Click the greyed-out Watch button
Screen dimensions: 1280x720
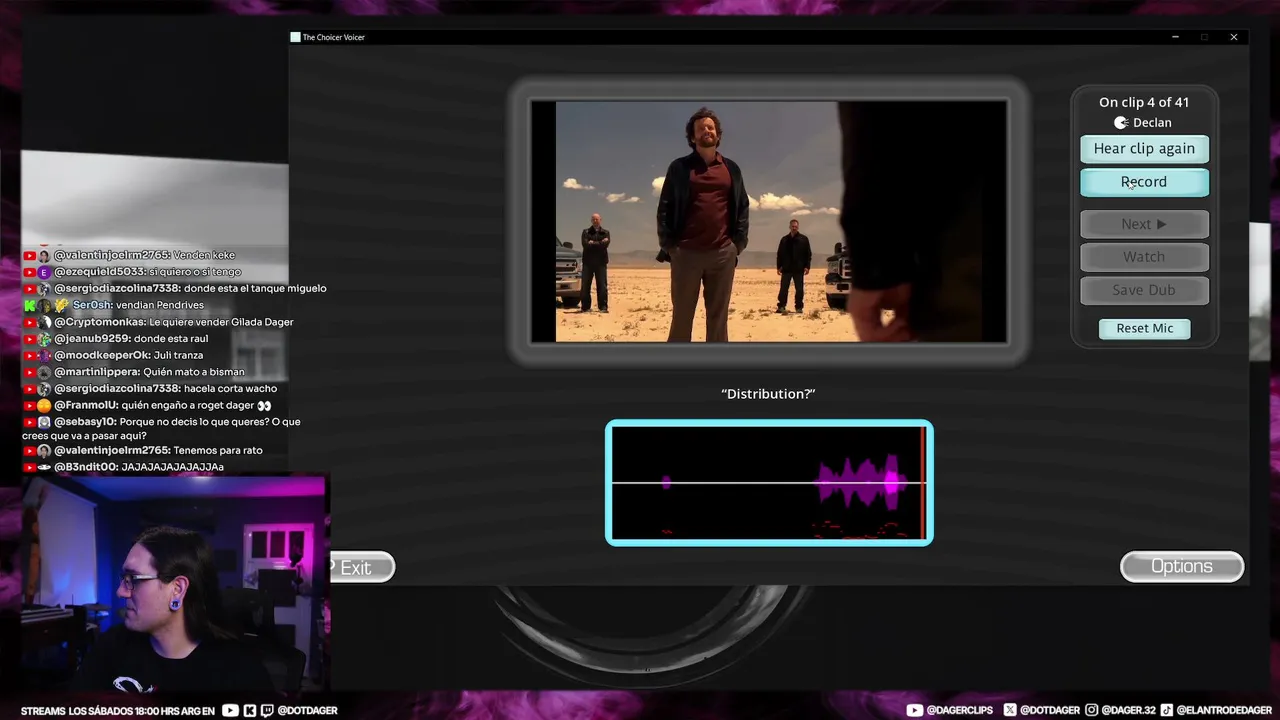[x=1144, y=257]
